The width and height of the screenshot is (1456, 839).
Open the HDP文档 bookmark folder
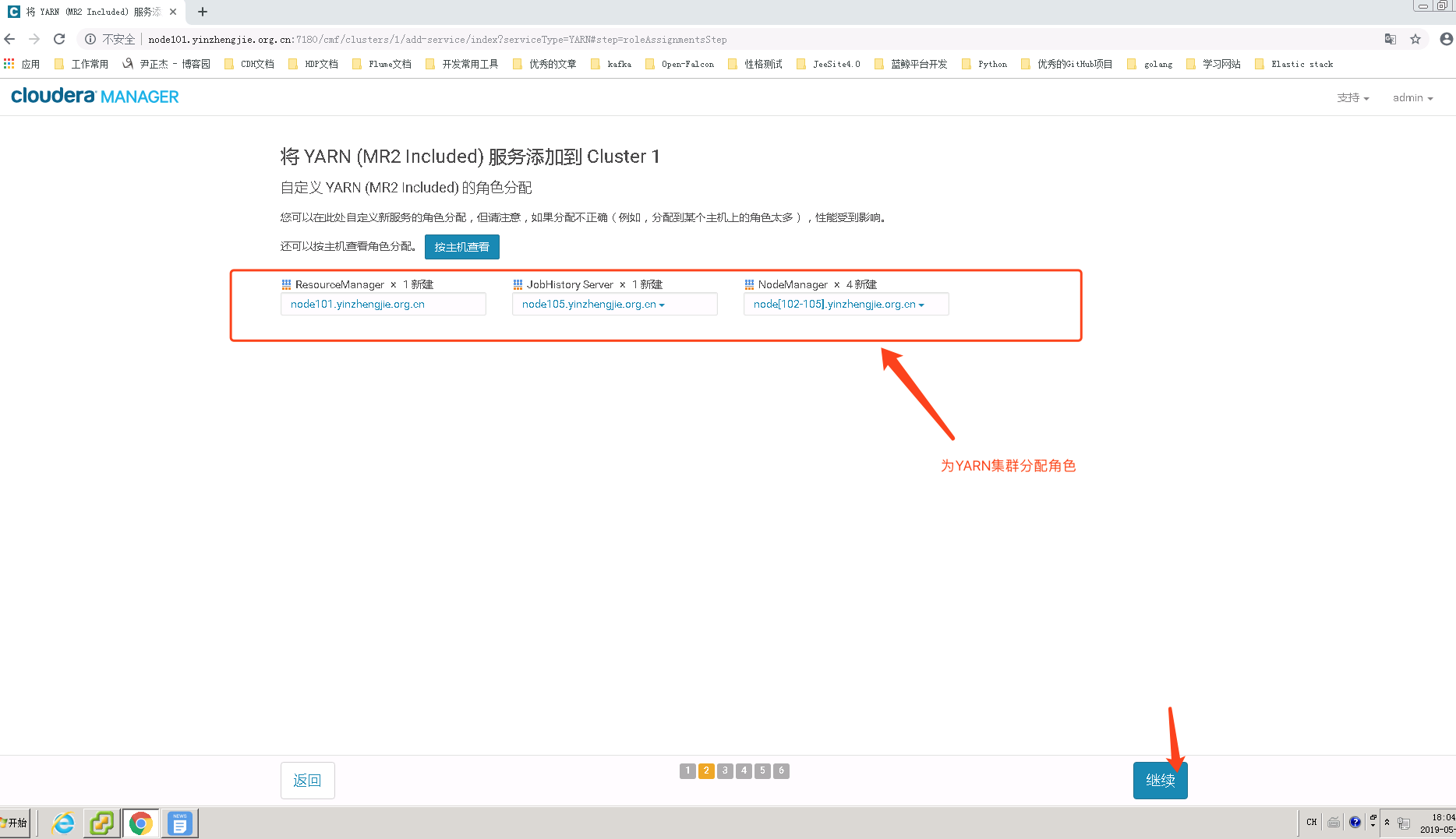point(313,64)
